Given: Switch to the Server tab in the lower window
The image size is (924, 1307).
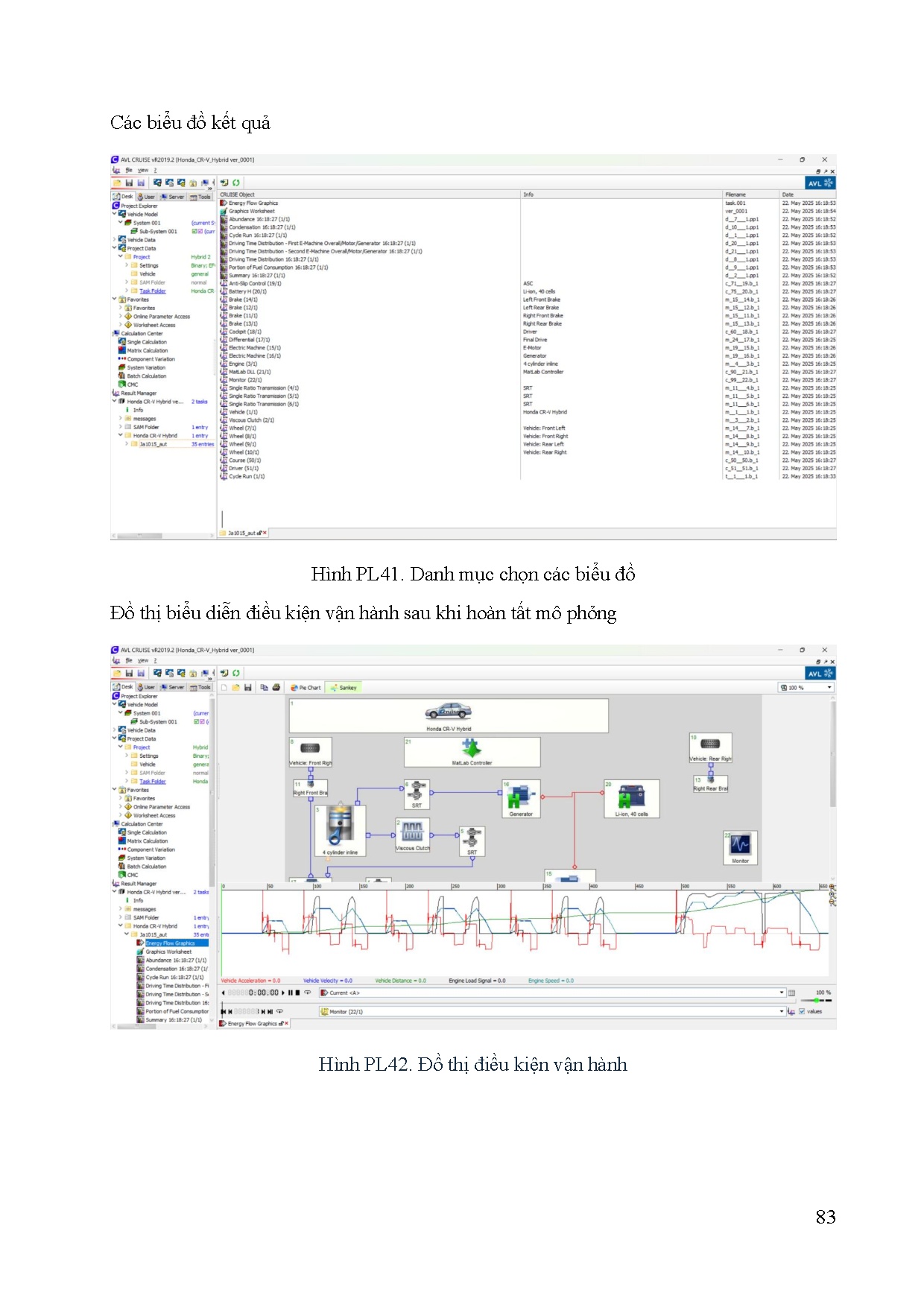Looking at the screenshot, I should (x=173, y=688).
